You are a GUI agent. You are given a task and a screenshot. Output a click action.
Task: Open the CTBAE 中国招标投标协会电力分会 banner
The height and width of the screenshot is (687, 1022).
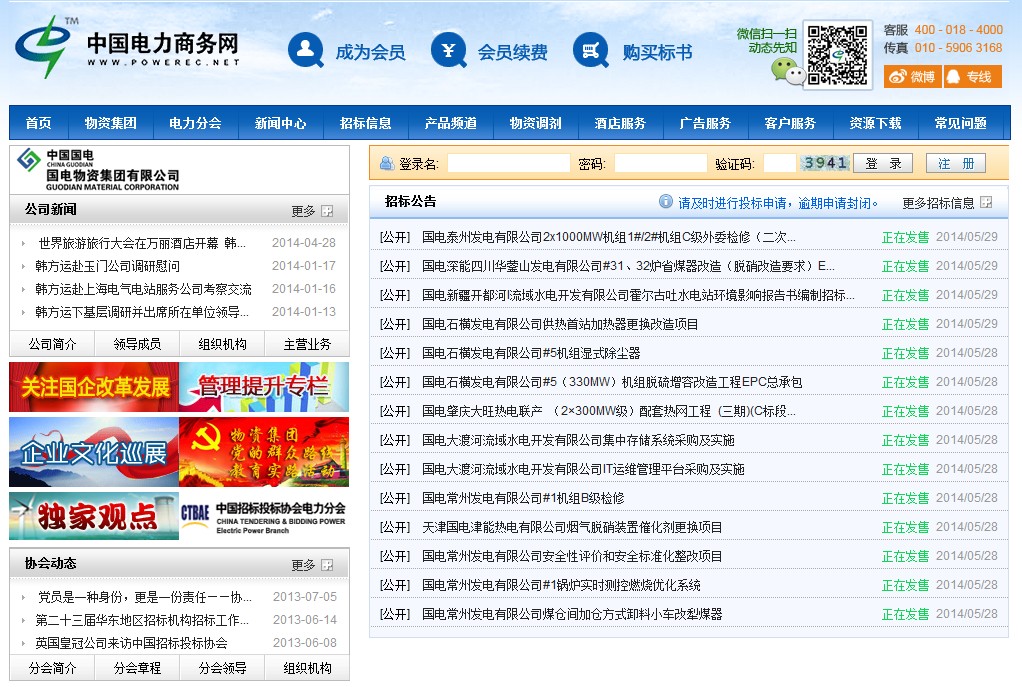[264, 517]
